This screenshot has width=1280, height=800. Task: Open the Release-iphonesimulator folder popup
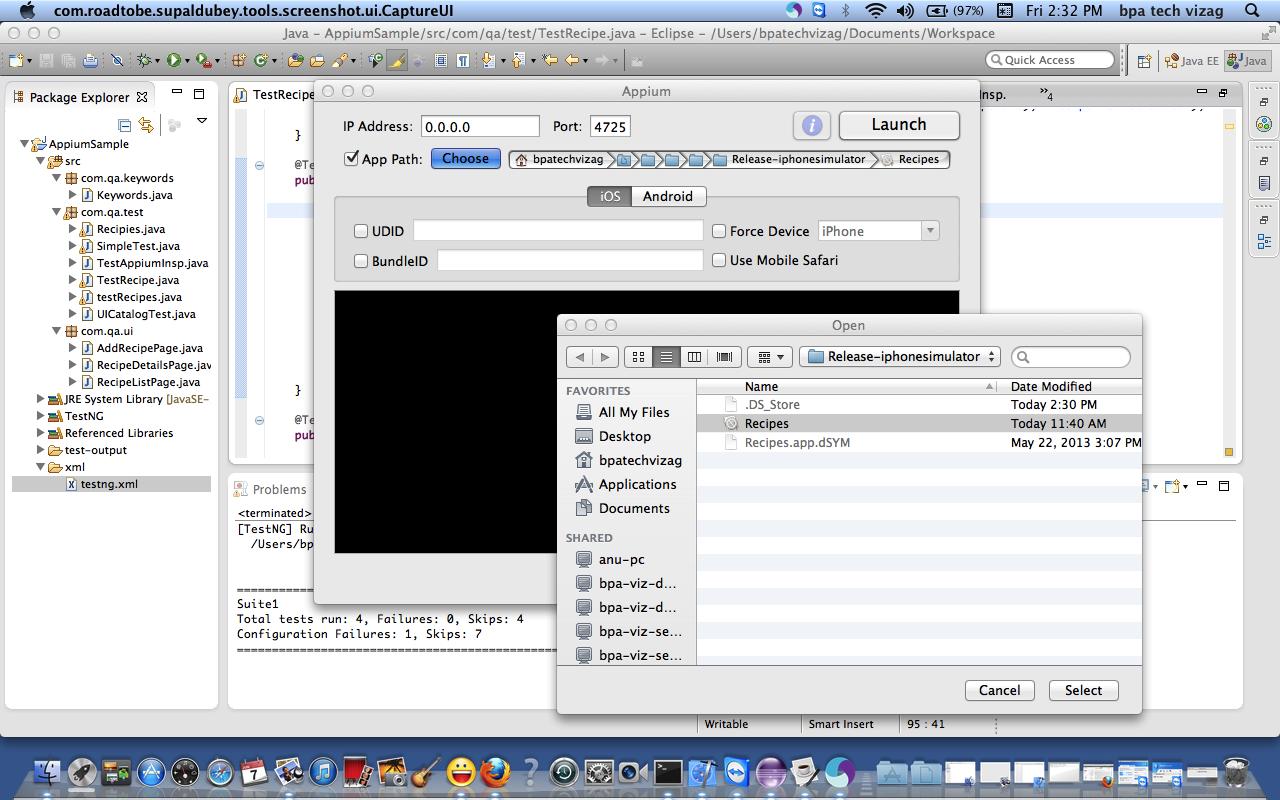coord(900,356)
